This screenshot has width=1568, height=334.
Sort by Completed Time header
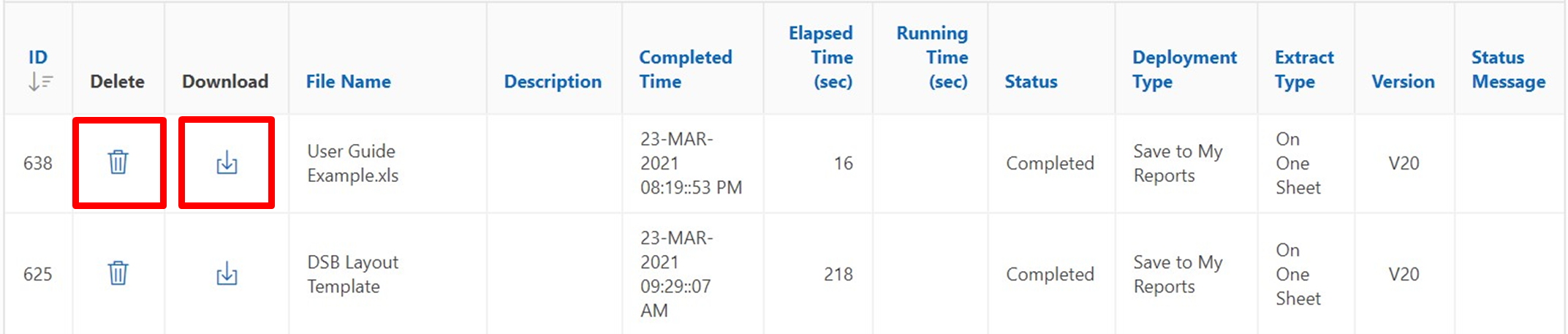(685, 69)
